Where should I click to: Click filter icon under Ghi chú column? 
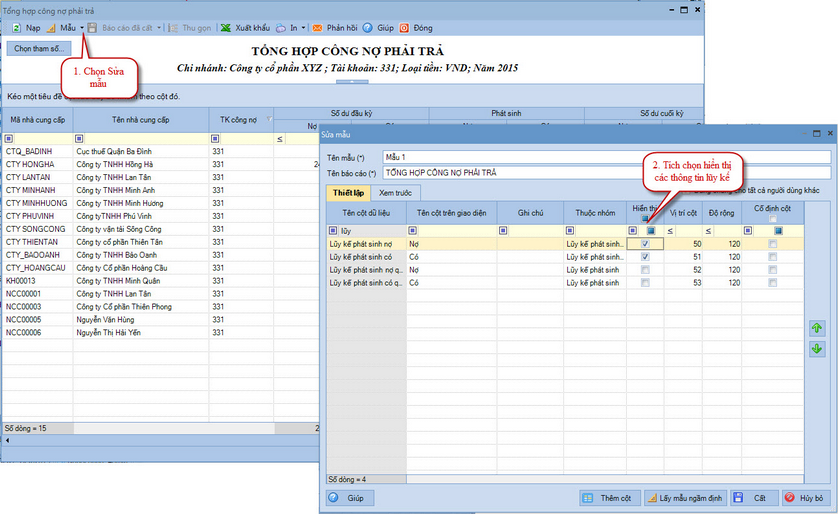click(x=503, y=231)
